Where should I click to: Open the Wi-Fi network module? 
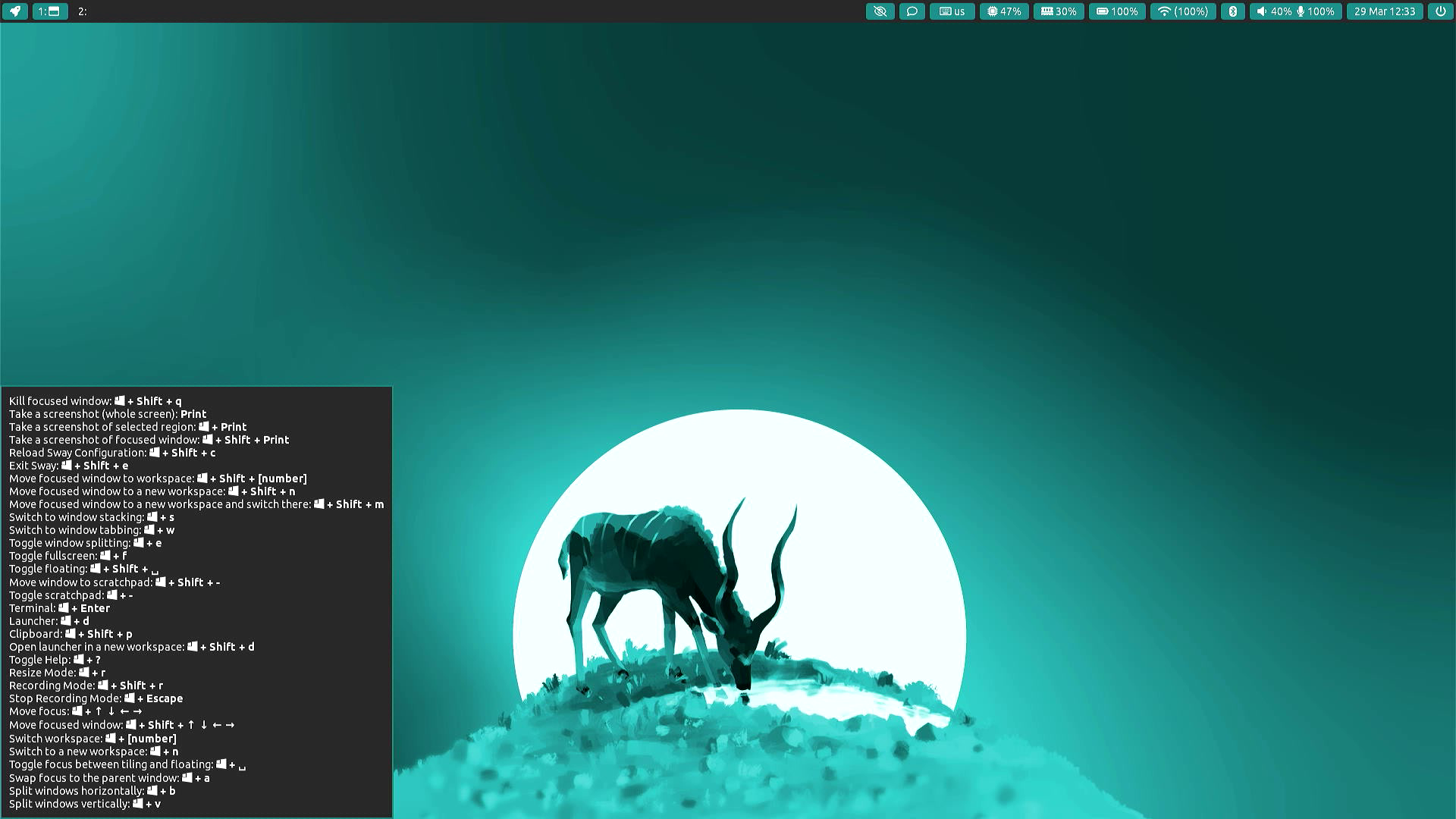tap(1183, 11)
